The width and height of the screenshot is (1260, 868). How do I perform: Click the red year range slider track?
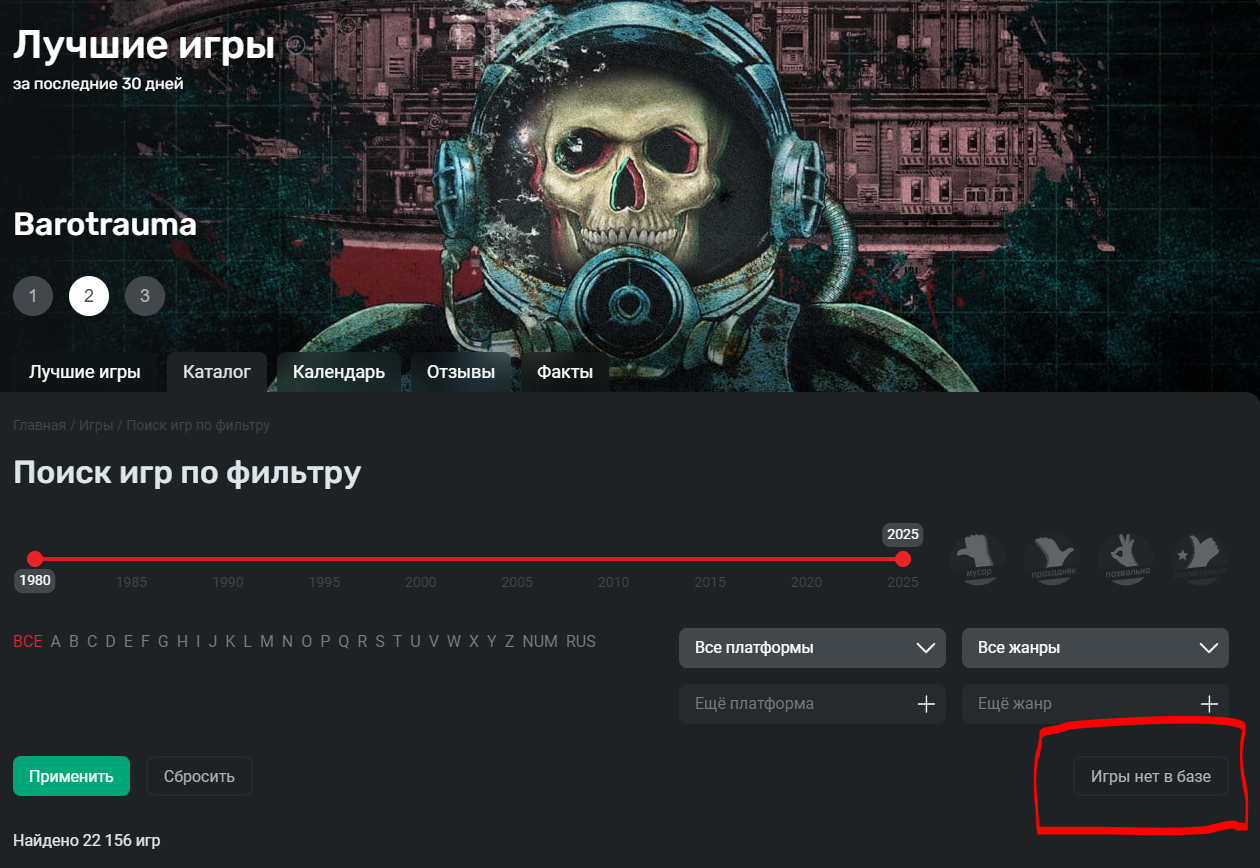coord(469,559)
